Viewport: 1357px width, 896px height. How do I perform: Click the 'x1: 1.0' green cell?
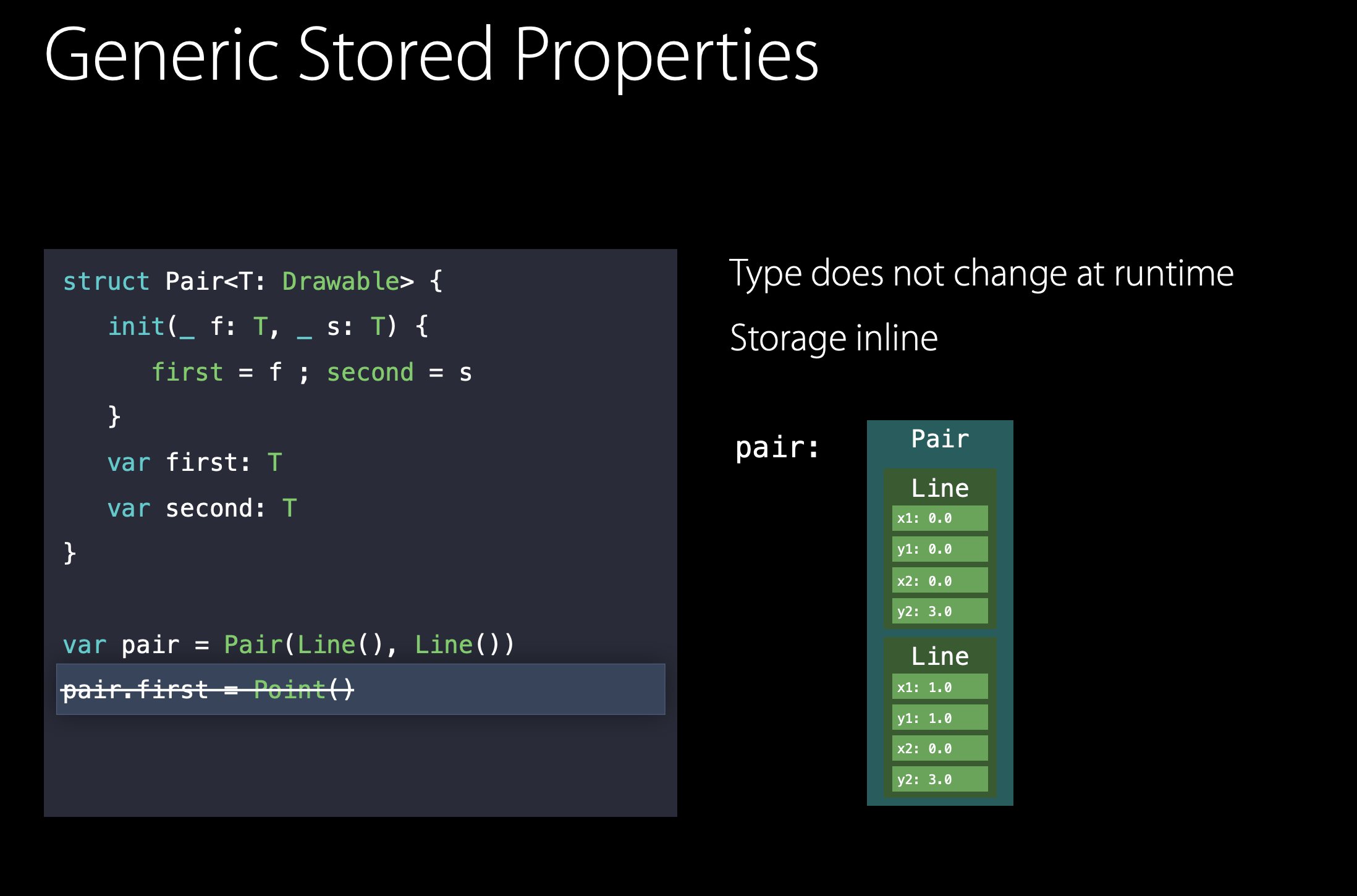(939, 687)
